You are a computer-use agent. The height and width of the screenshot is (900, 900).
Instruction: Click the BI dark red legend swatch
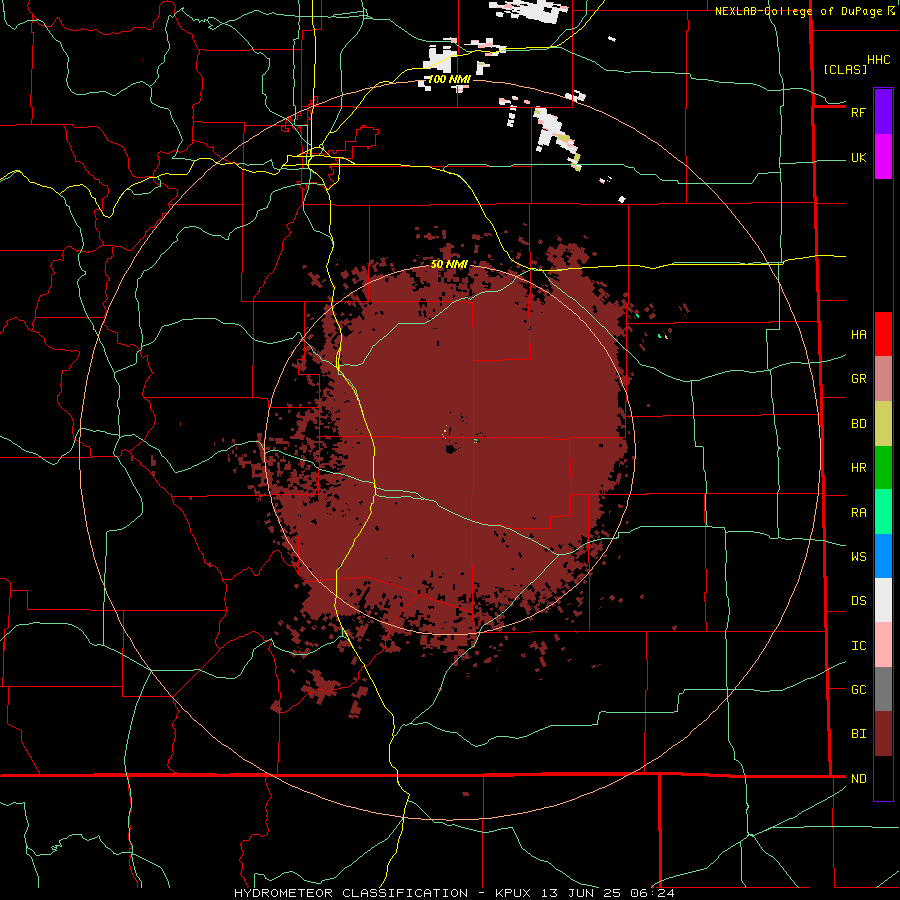pyautogui.click(x=883, y=734)
